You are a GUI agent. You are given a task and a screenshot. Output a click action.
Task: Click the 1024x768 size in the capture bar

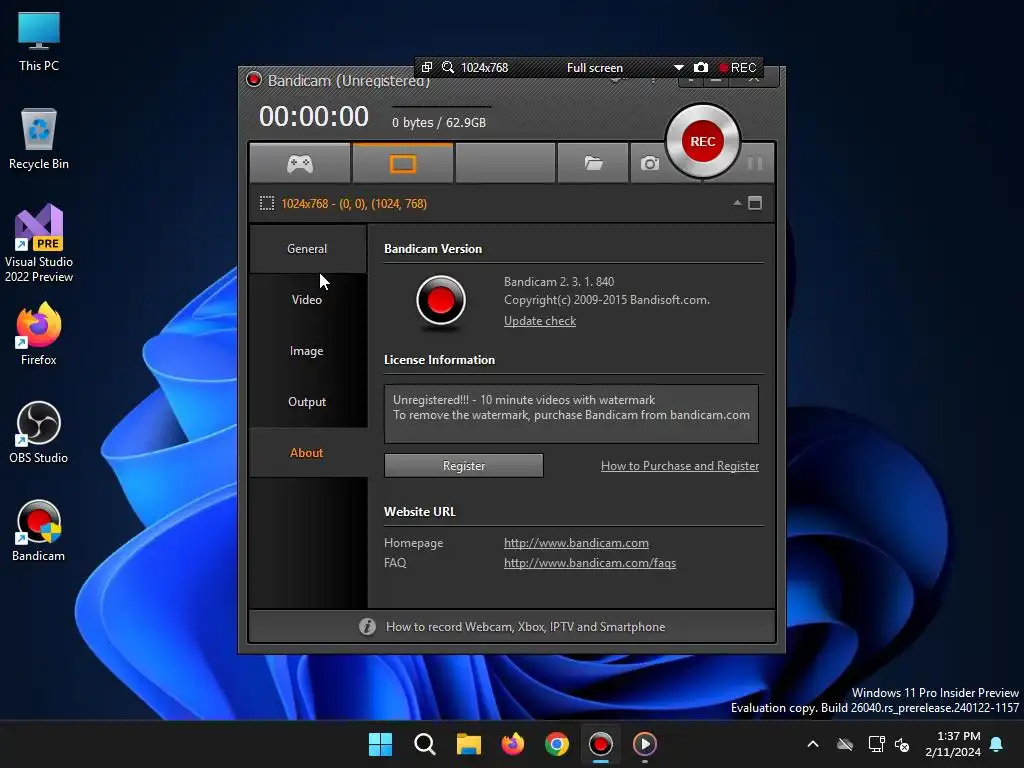(x=485, y=67)
